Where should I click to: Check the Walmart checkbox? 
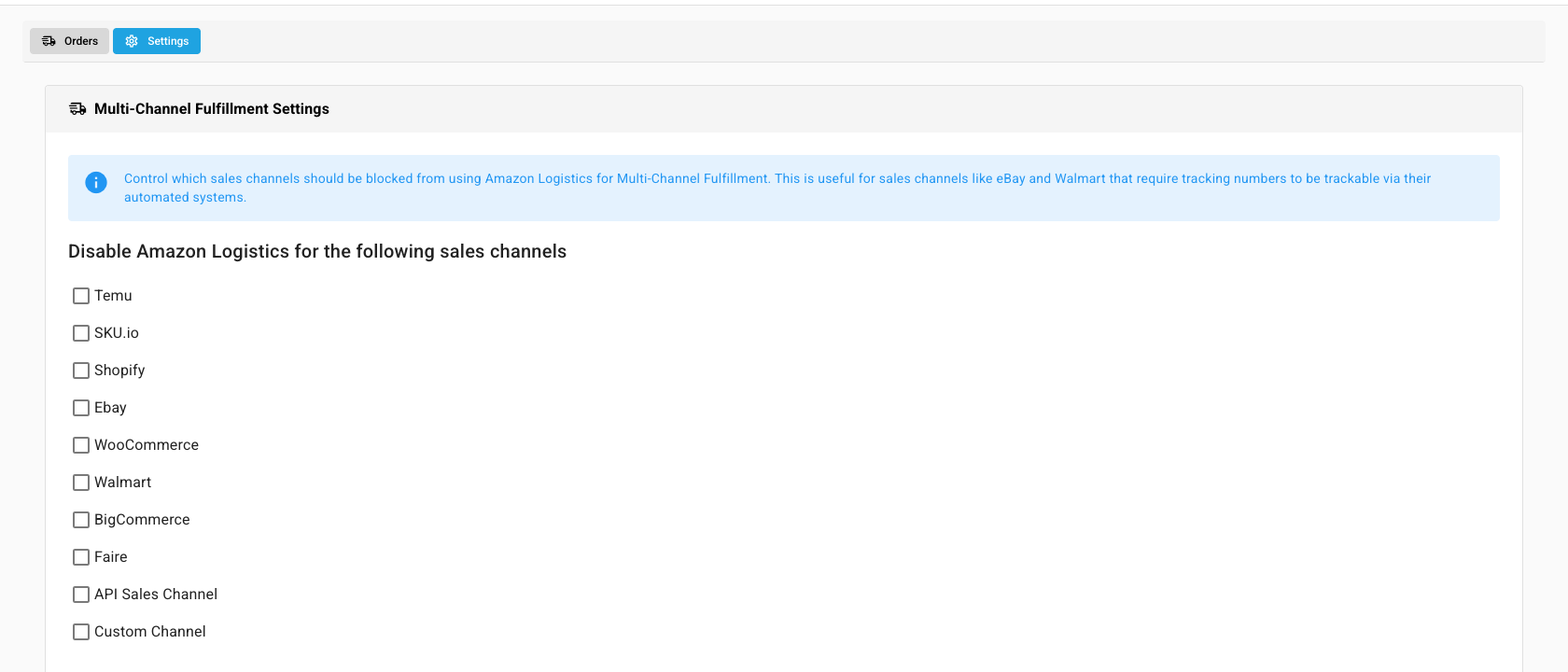(x=81, y=483)
